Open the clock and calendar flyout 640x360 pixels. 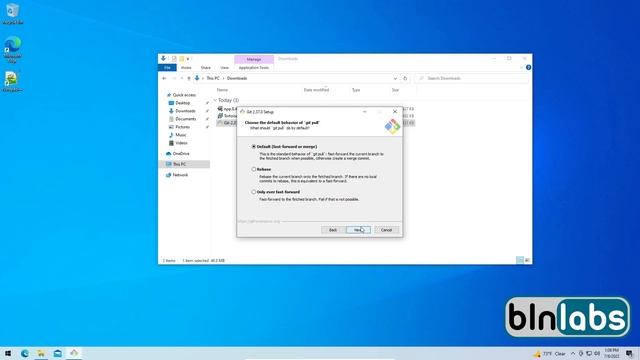(611, 353)
